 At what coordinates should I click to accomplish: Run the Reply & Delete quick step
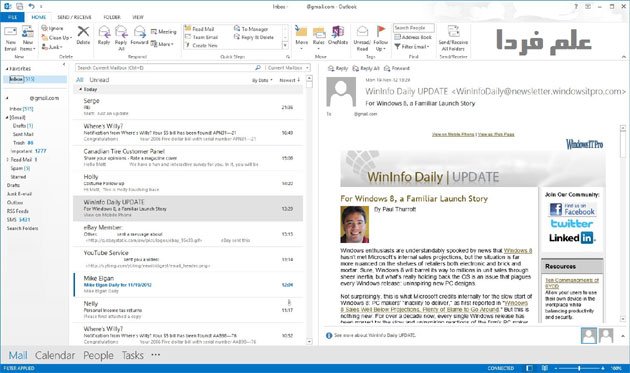(x=254, y=37)
